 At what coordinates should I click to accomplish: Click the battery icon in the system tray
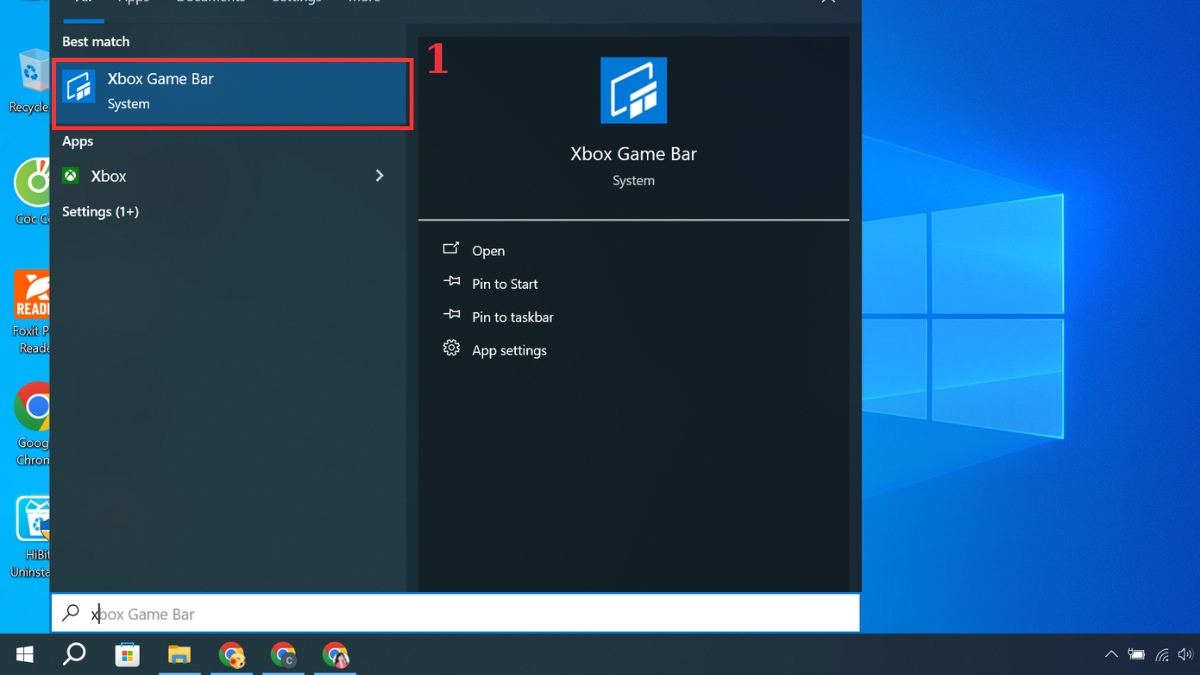(1137, 655)
